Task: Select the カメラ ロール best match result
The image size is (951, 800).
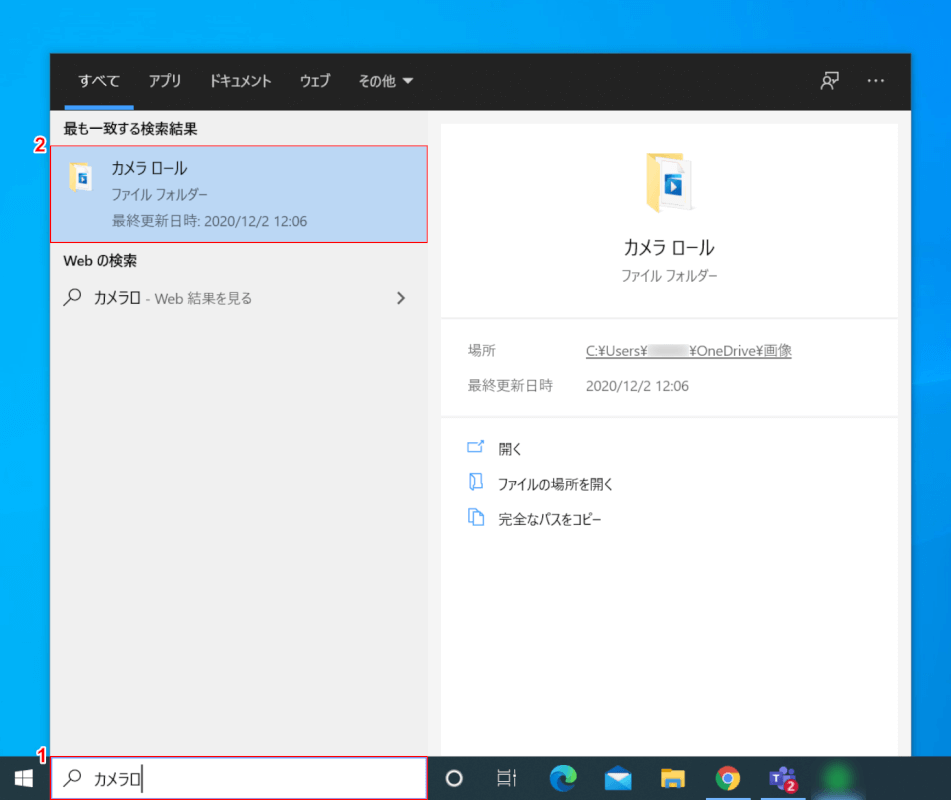Action: click(239, 194)
